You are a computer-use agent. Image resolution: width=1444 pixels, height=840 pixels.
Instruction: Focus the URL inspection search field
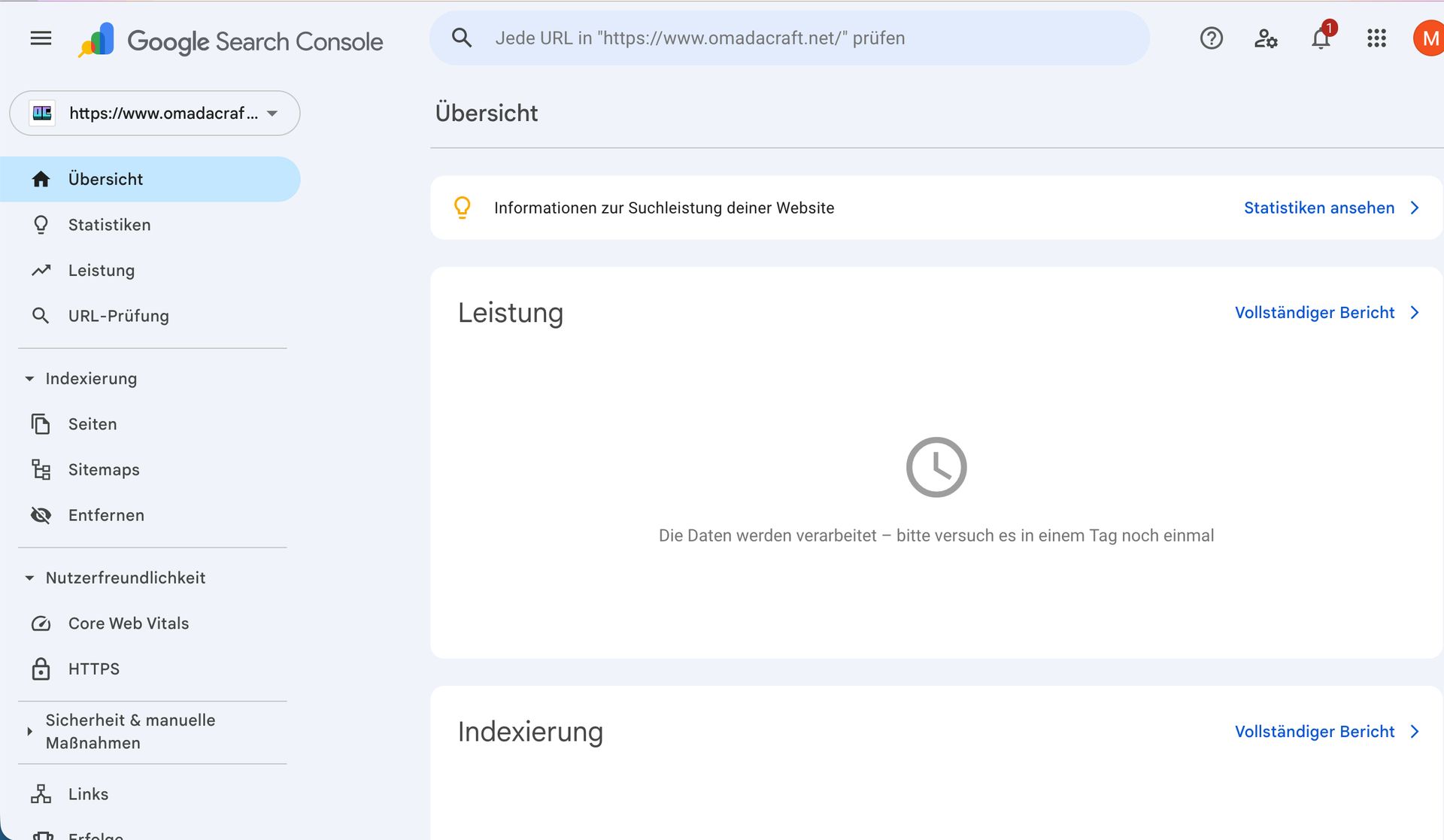[x=790, y=38]
